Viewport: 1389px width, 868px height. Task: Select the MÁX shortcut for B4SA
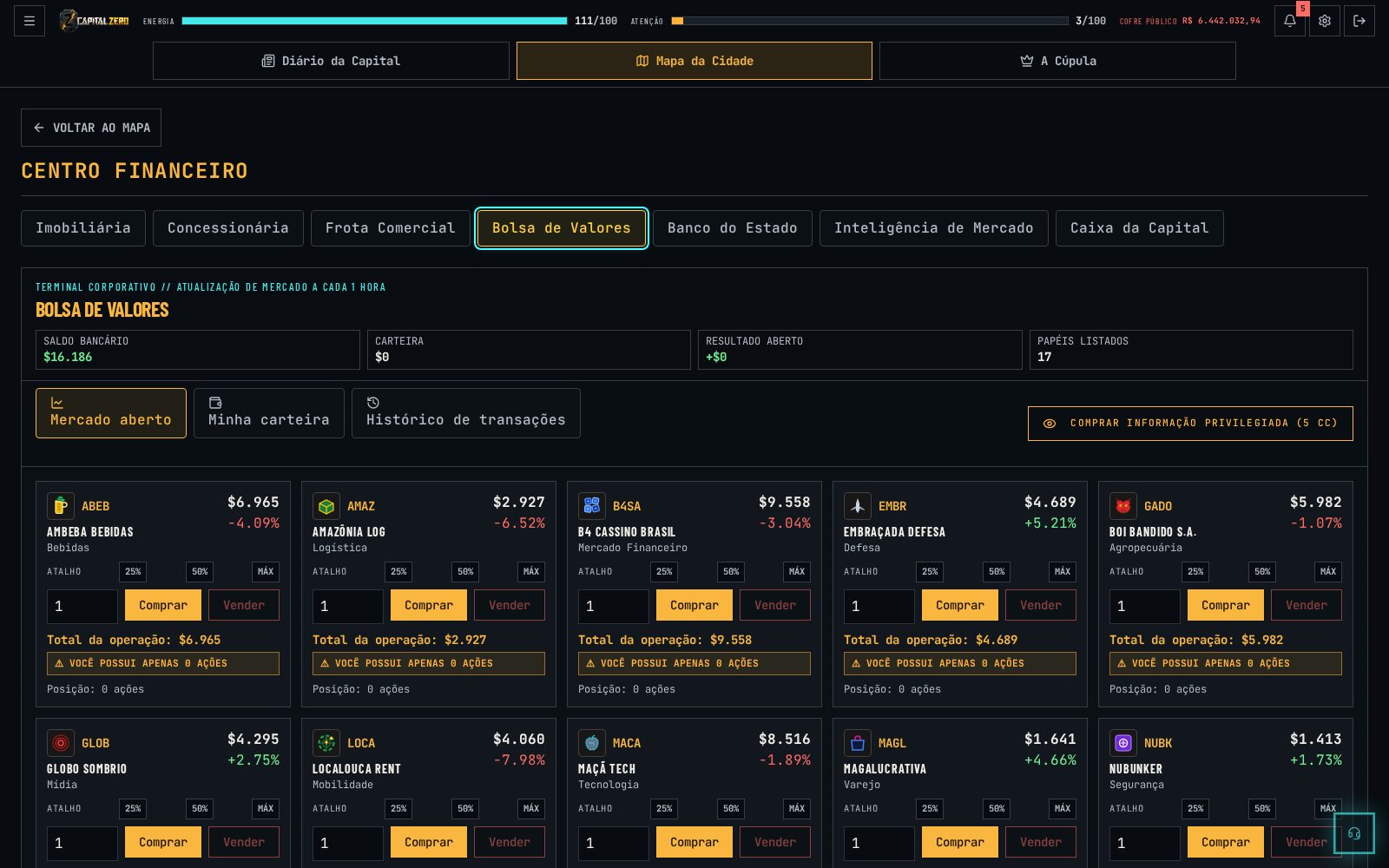[797, 571]
